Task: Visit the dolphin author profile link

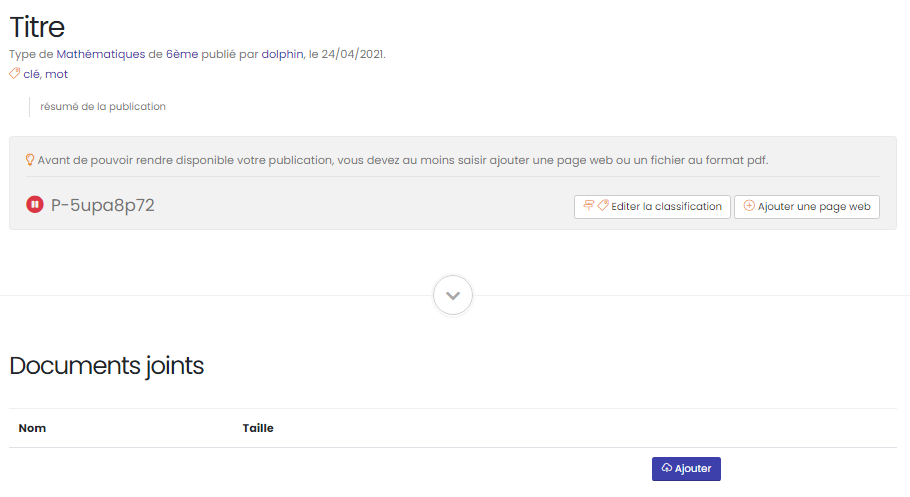Action: click(x=282, y=54)
